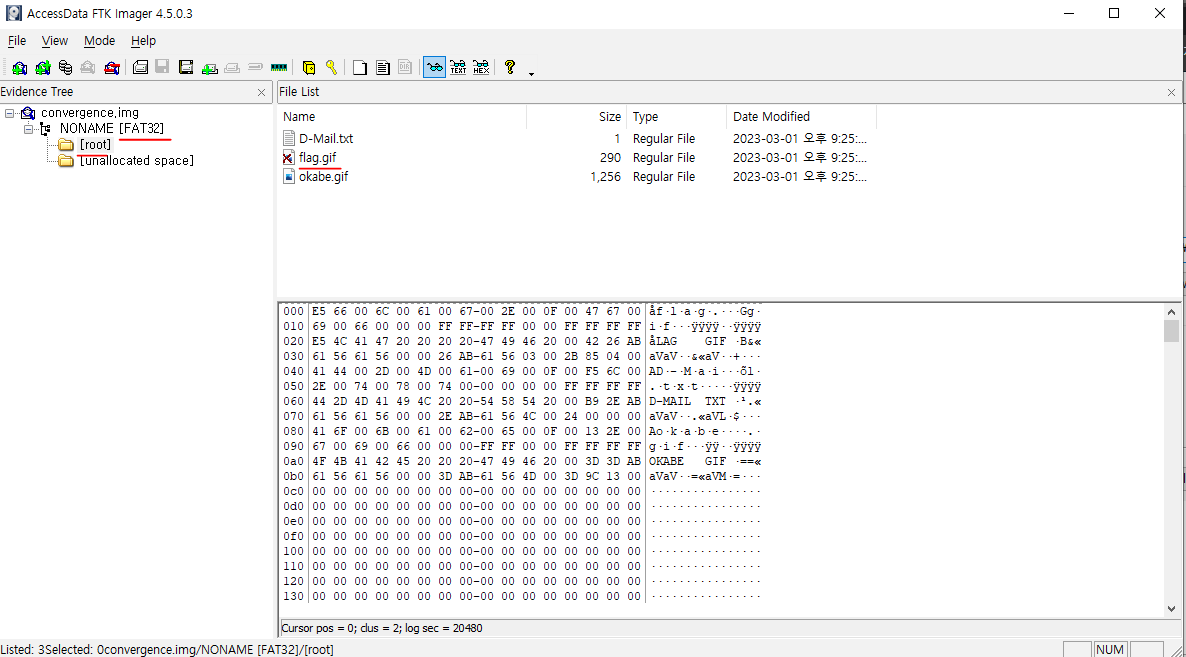
Task: Click the Detect EFS Encryption key icon
Action: coord(331,67)
